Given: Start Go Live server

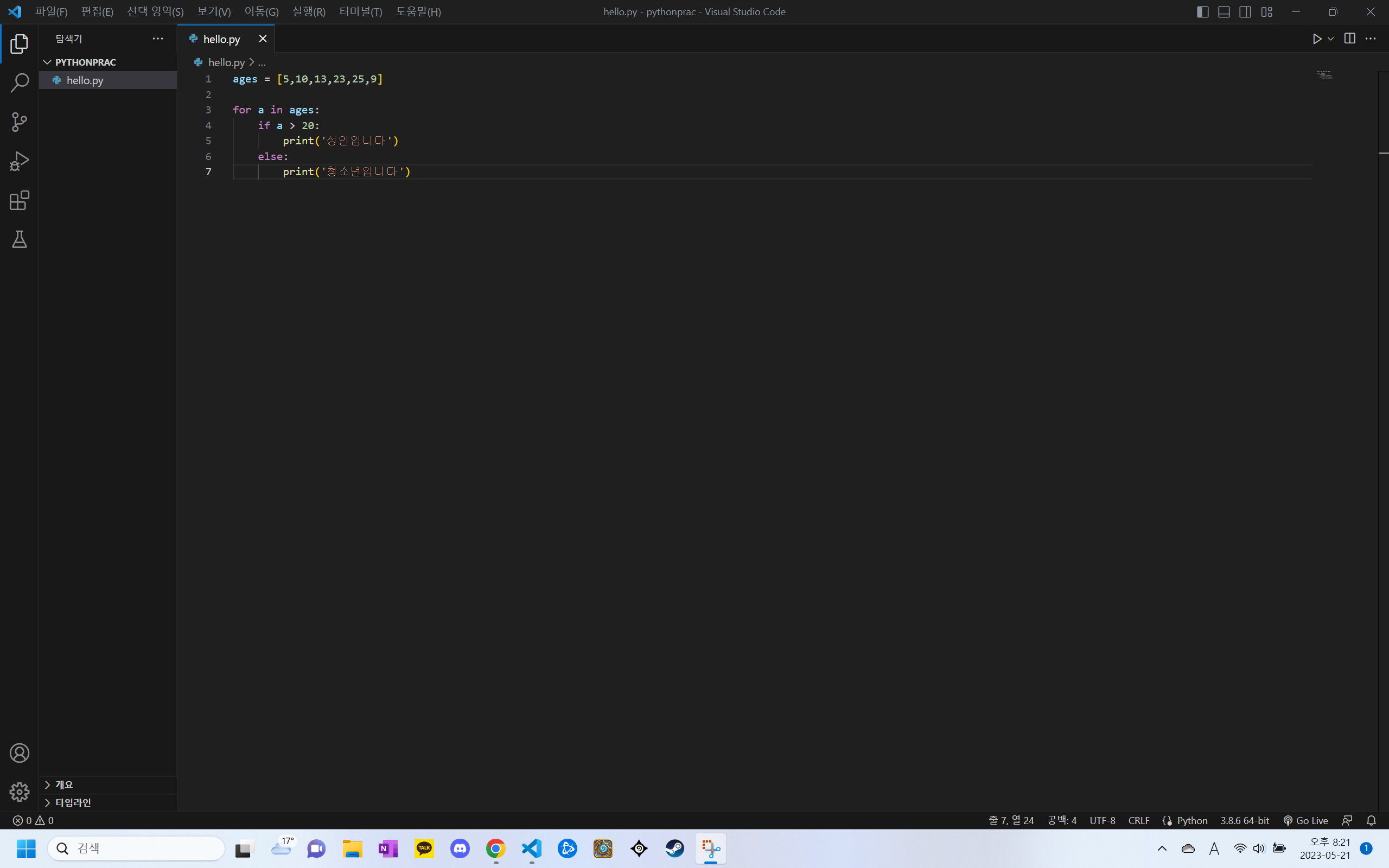Looking at the screenshot, I should (1306, 820).
